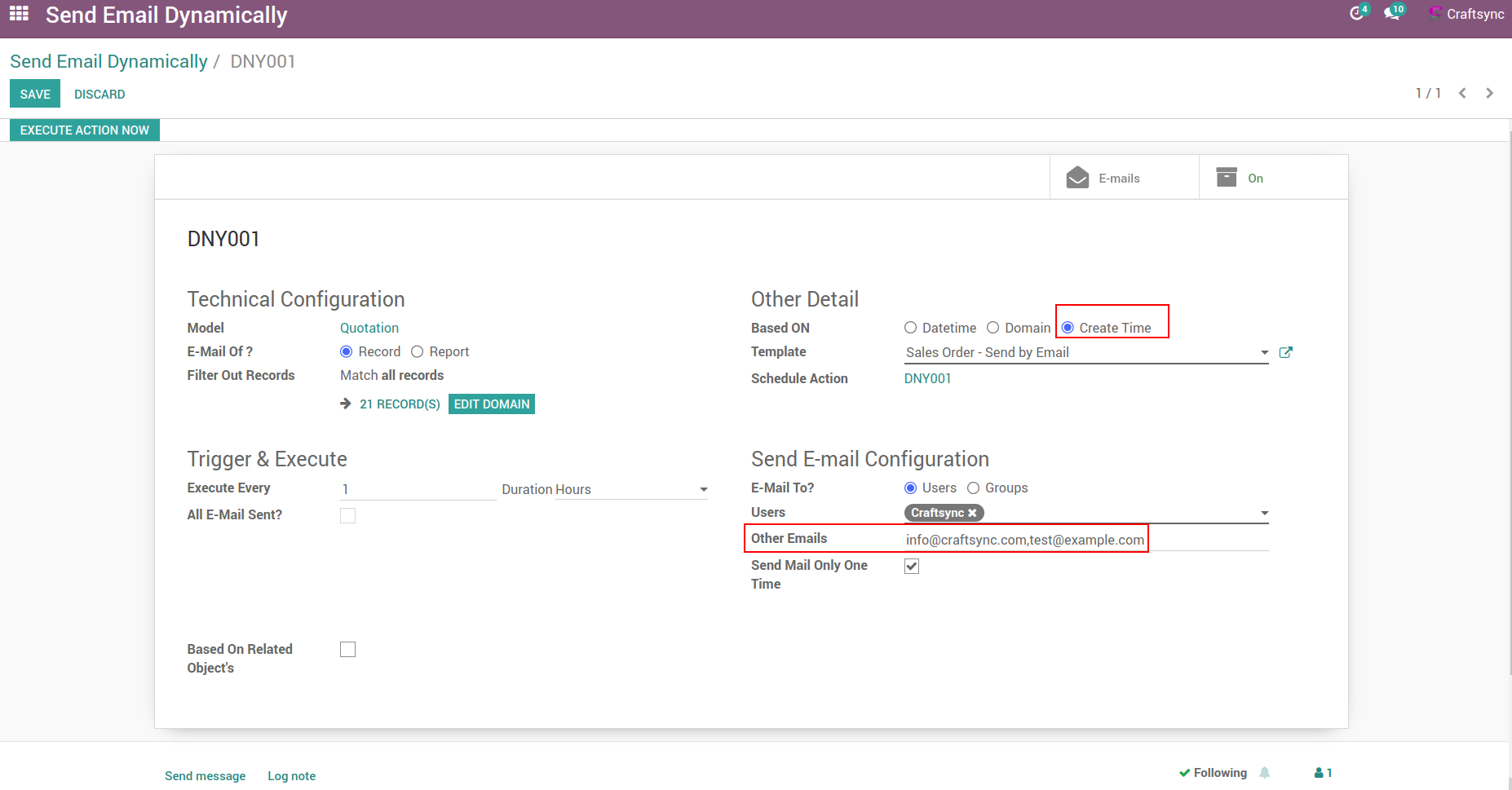This screenshot has height=790, width=1512.
Task: Click the Execute Action Now button
Action: [85, 130]
